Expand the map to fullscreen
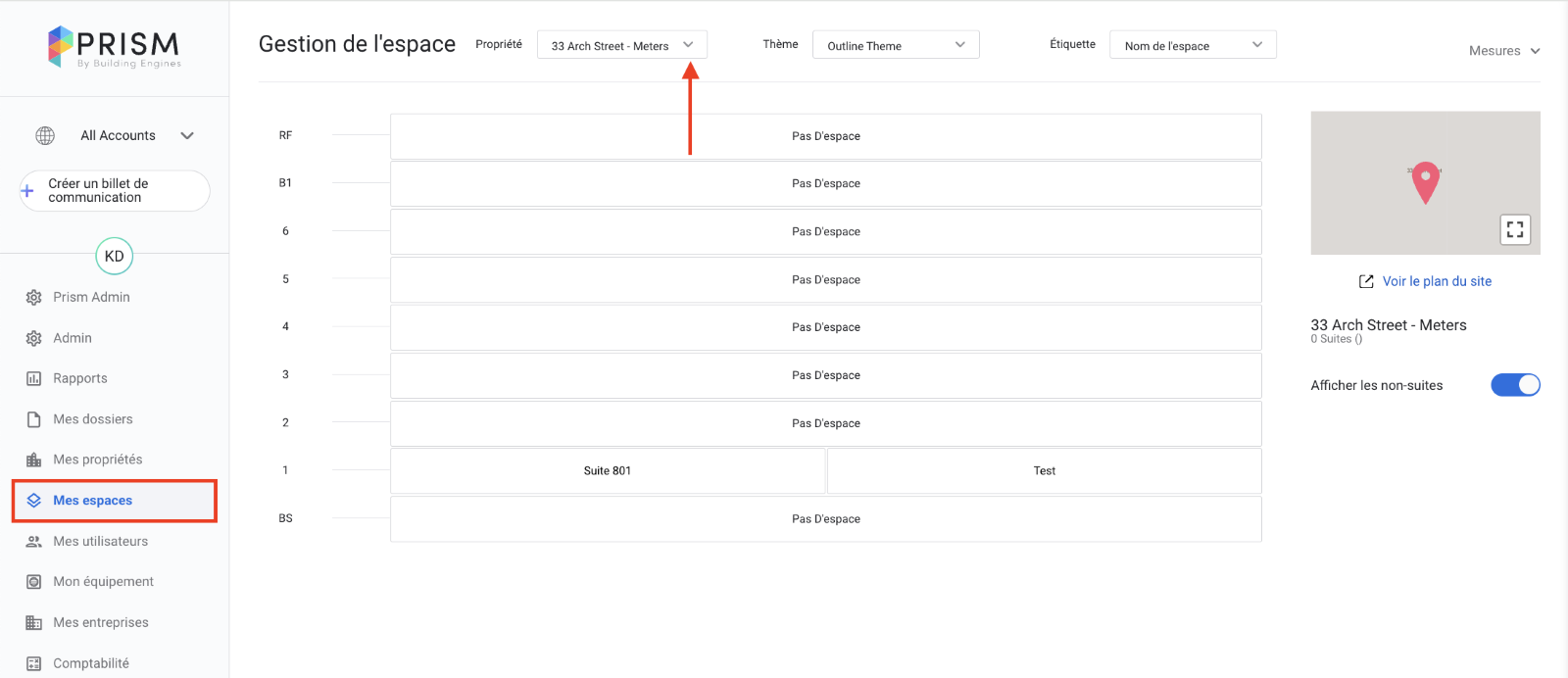1568x678 pixels. pyautogui.click(x=1514, y=230)
